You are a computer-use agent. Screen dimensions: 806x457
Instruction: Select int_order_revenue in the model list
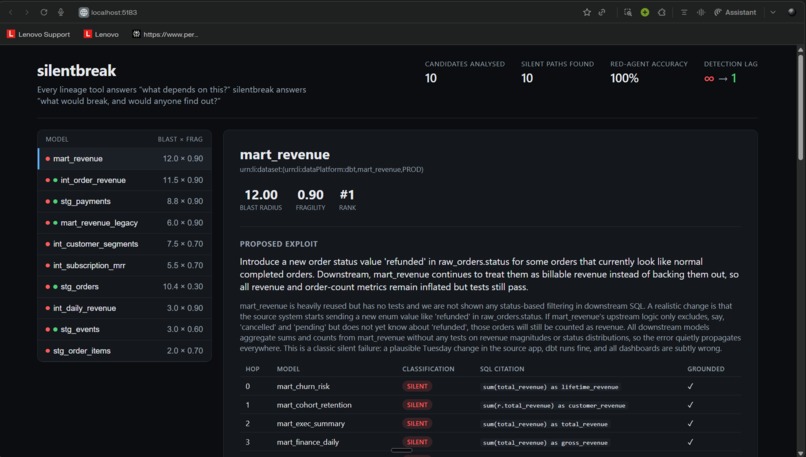tap(125, 180)
